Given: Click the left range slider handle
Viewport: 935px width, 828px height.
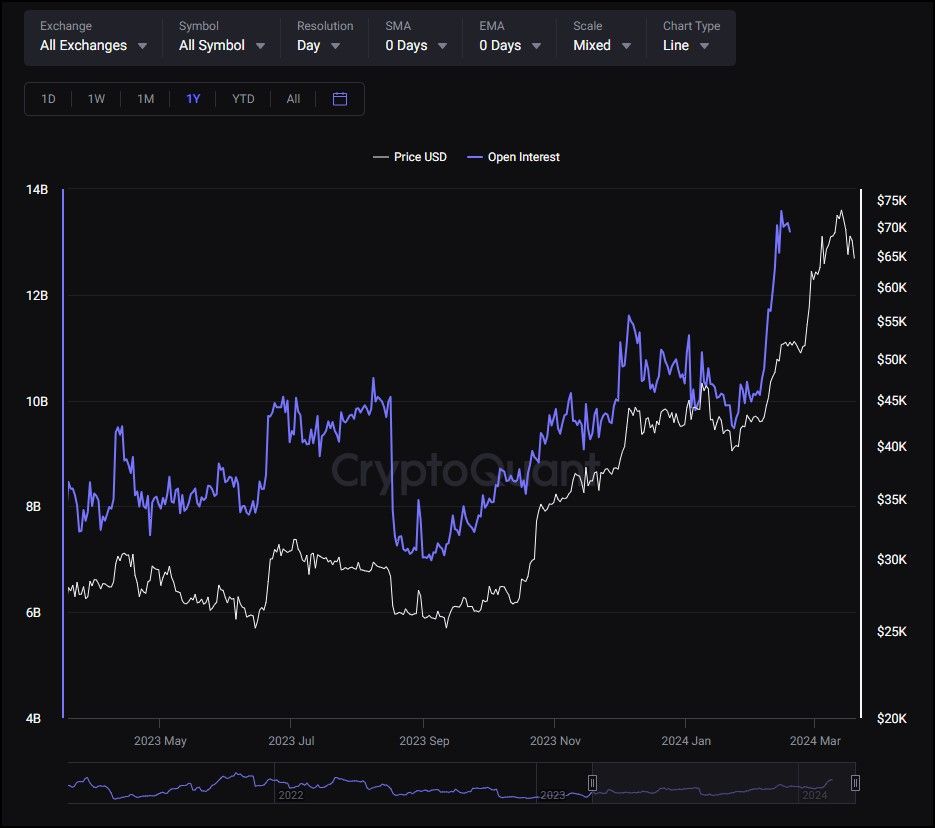Looking at the screenshot, I should [x=592, y=782].
